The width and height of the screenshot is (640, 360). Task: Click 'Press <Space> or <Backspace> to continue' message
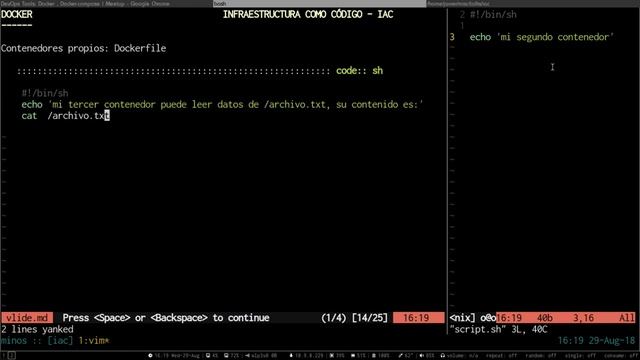click(166, 318)
